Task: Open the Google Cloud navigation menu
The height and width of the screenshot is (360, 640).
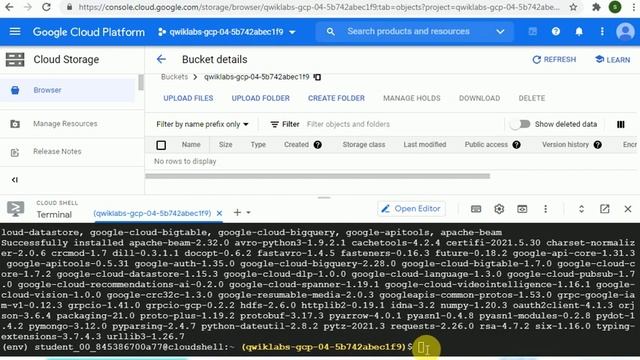Action: tap(15, 31)
